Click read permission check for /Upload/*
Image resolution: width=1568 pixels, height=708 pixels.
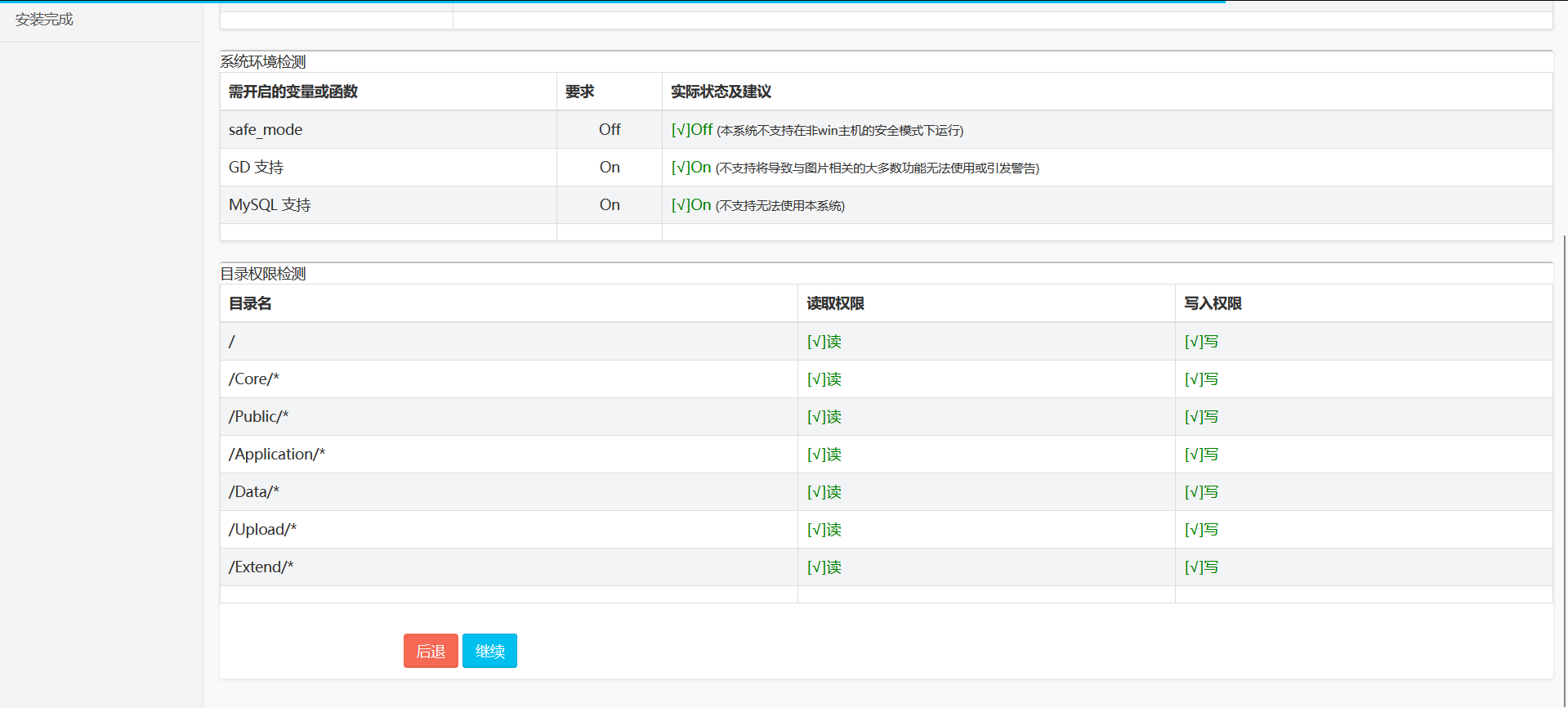point(824,530)
